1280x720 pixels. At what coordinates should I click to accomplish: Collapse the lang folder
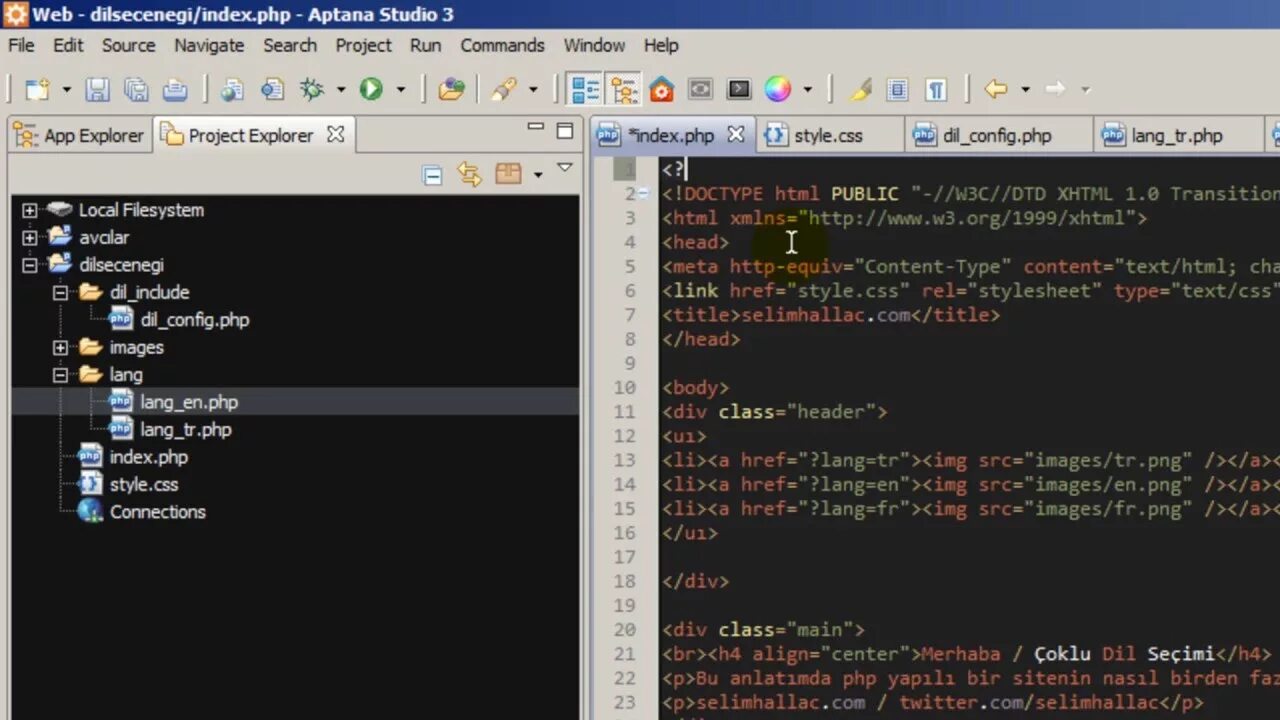pos(61,375)
